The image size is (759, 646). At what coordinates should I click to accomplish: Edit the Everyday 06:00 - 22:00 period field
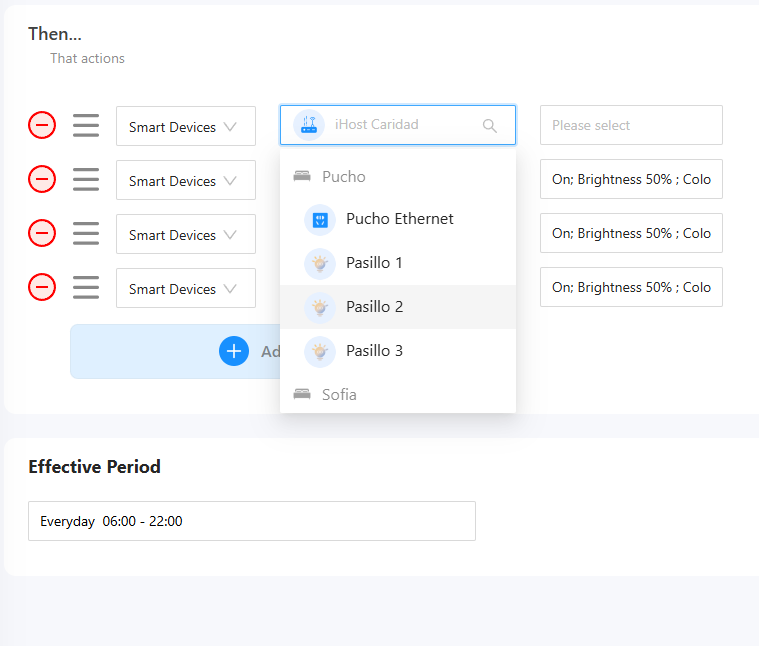click(251, 521)
